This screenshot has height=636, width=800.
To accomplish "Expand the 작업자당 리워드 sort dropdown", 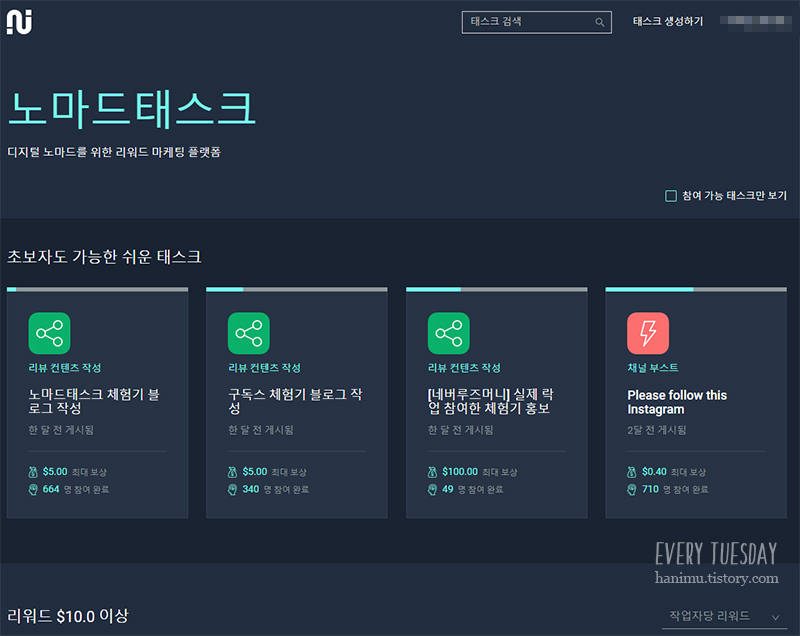I will pyautogui.click(x=724, y=617).
